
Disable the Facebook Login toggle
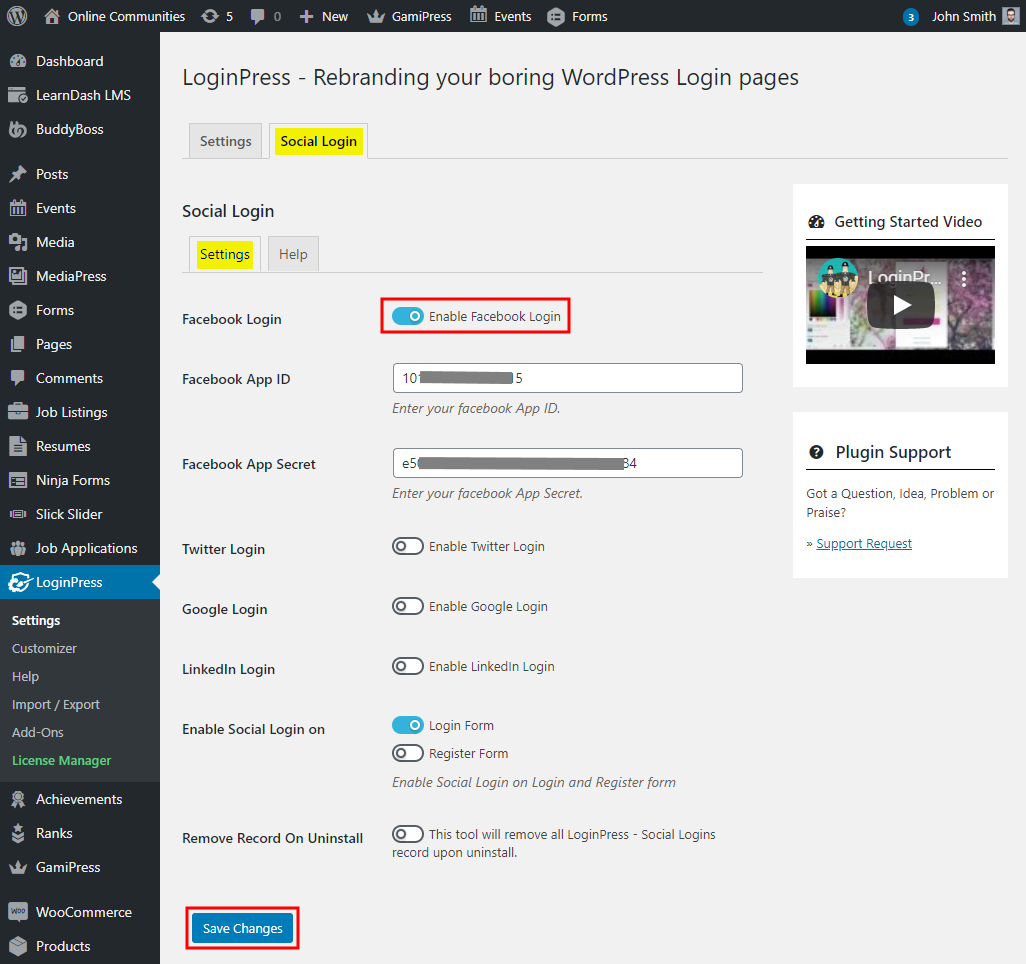410,315
